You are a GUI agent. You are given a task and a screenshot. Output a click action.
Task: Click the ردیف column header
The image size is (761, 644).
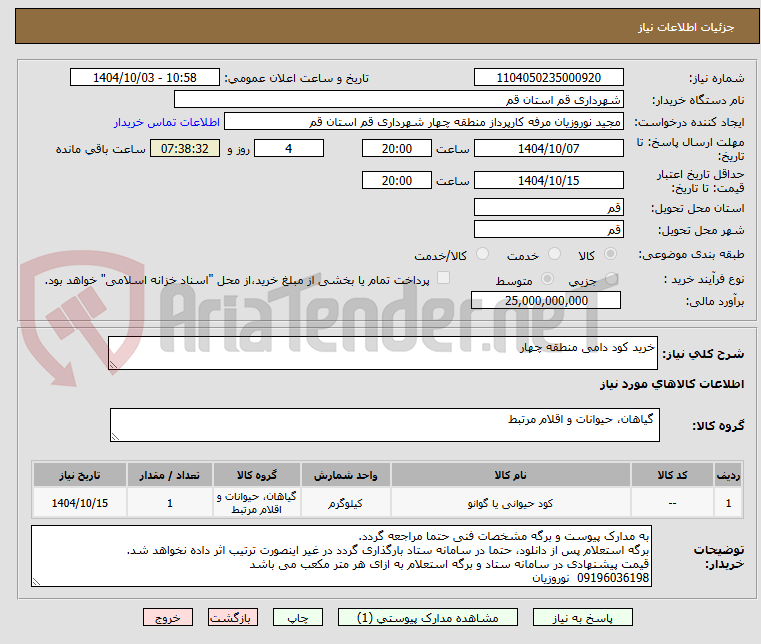(x=728, y=475)
